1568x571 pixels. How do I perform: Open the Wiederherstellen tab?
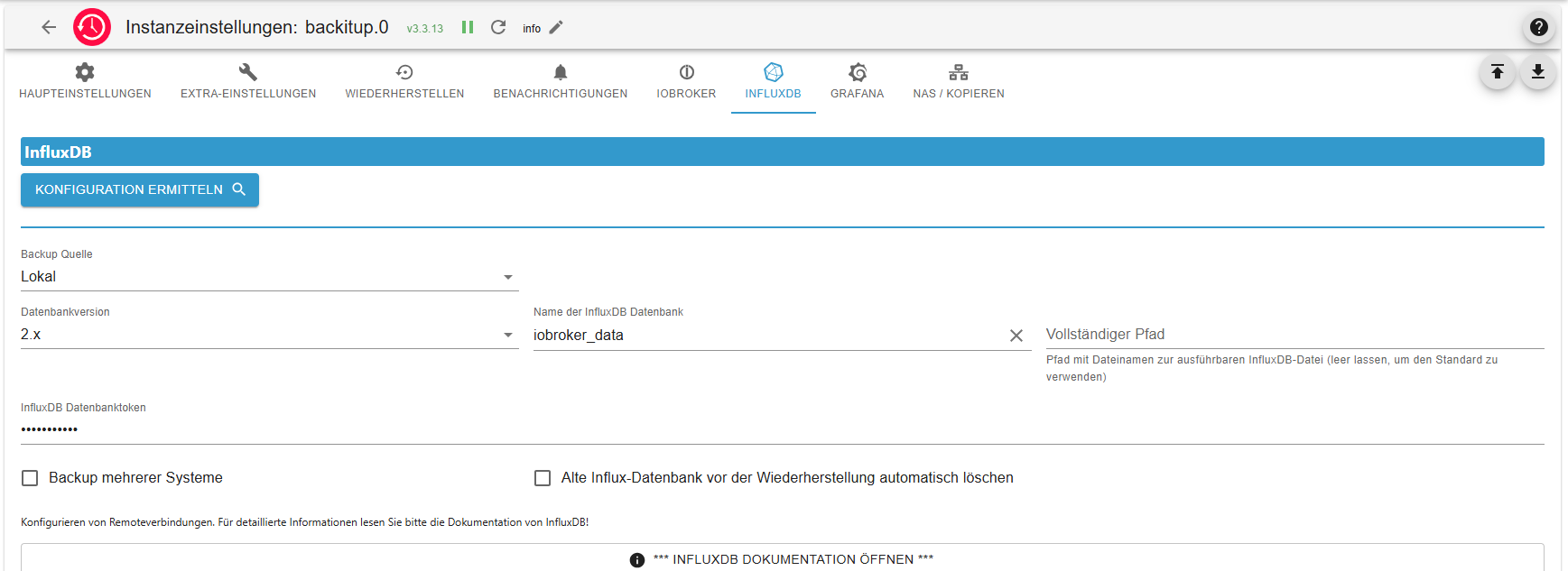(404, 81)
